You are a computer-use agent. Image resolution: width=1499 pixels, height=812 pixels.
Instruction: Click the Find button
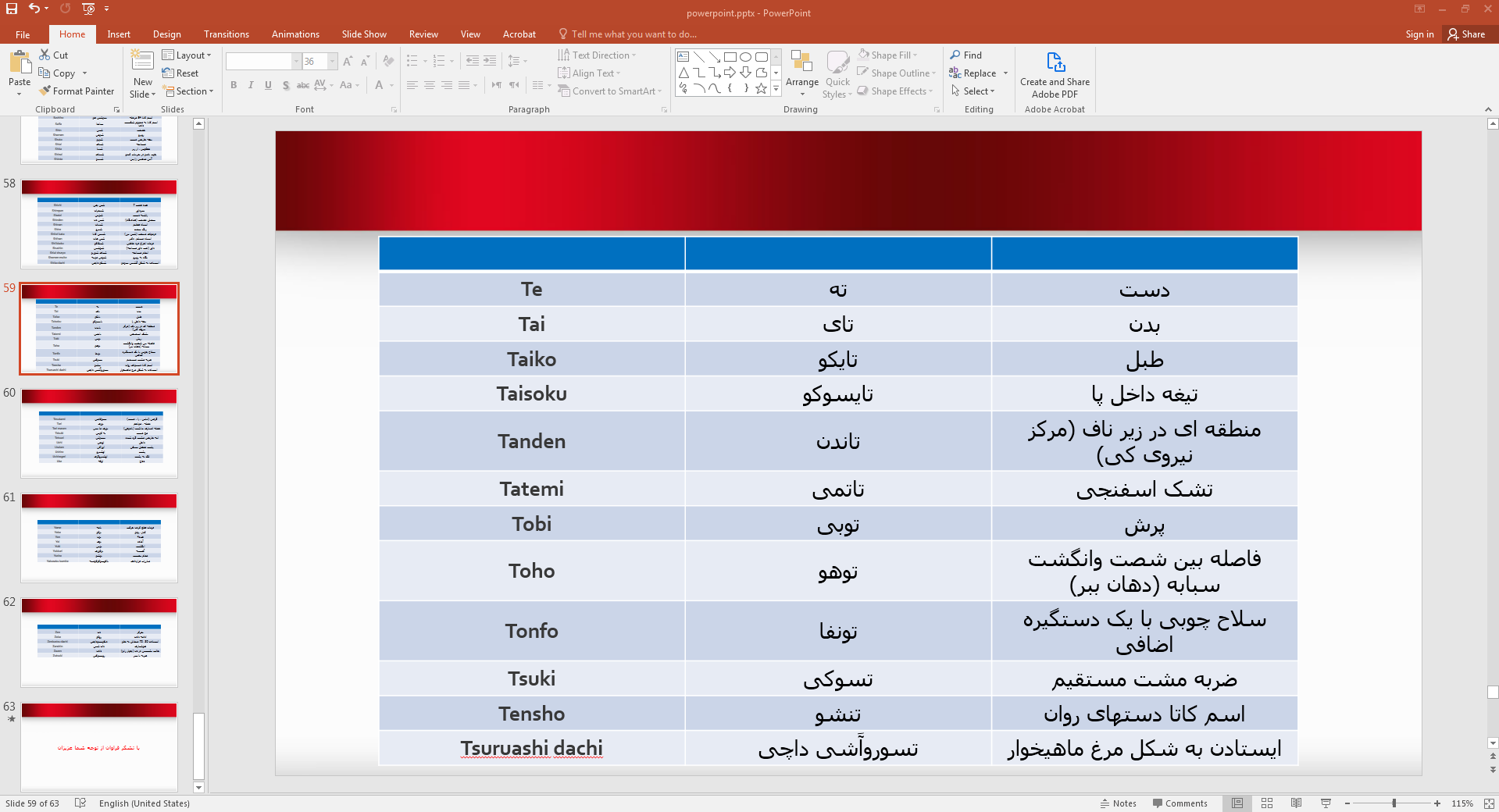click(x=965, y=55)
